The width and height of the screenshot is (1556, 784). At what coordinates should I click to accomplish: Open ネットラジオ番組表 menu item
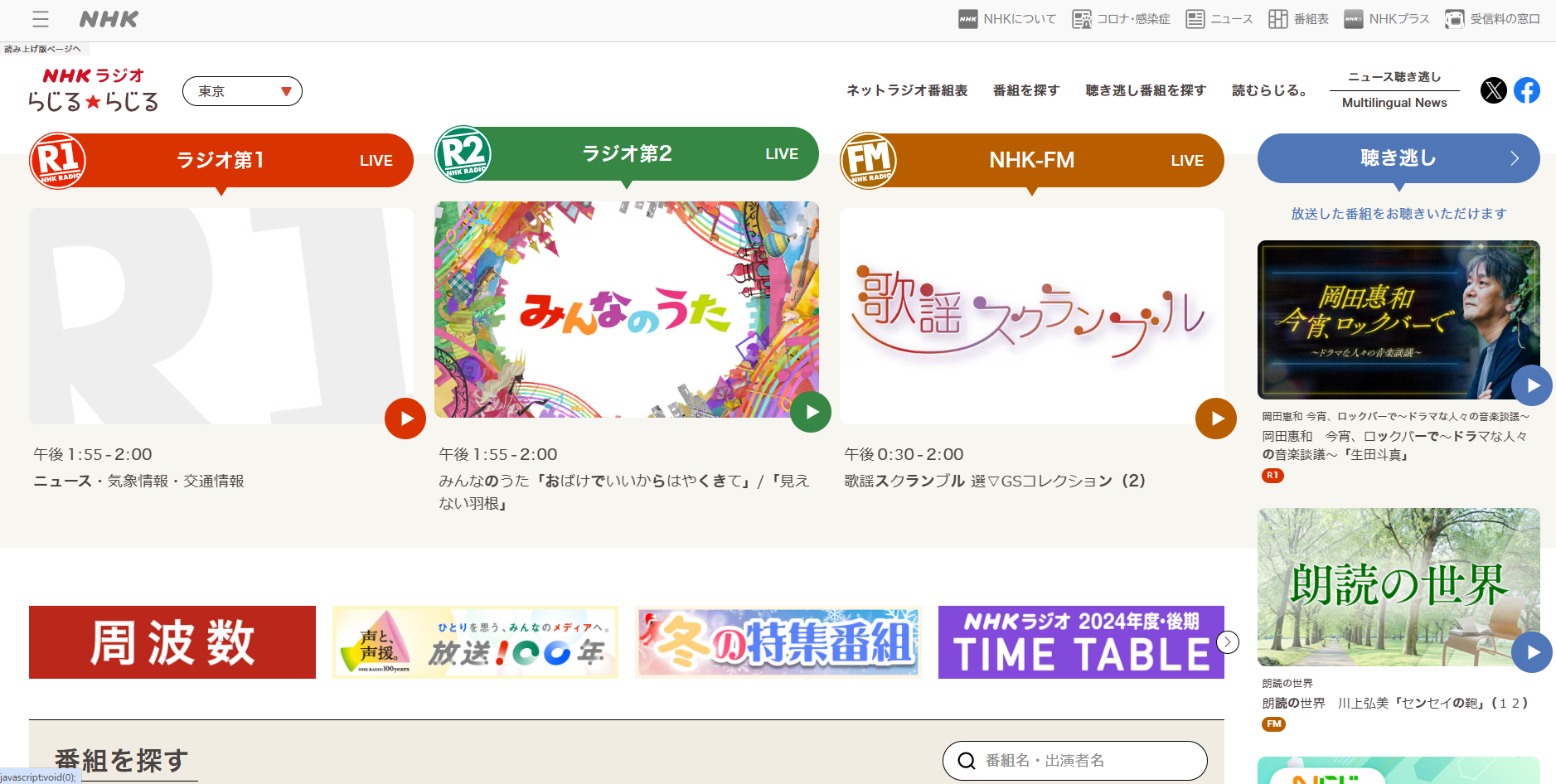pos(906,90)
